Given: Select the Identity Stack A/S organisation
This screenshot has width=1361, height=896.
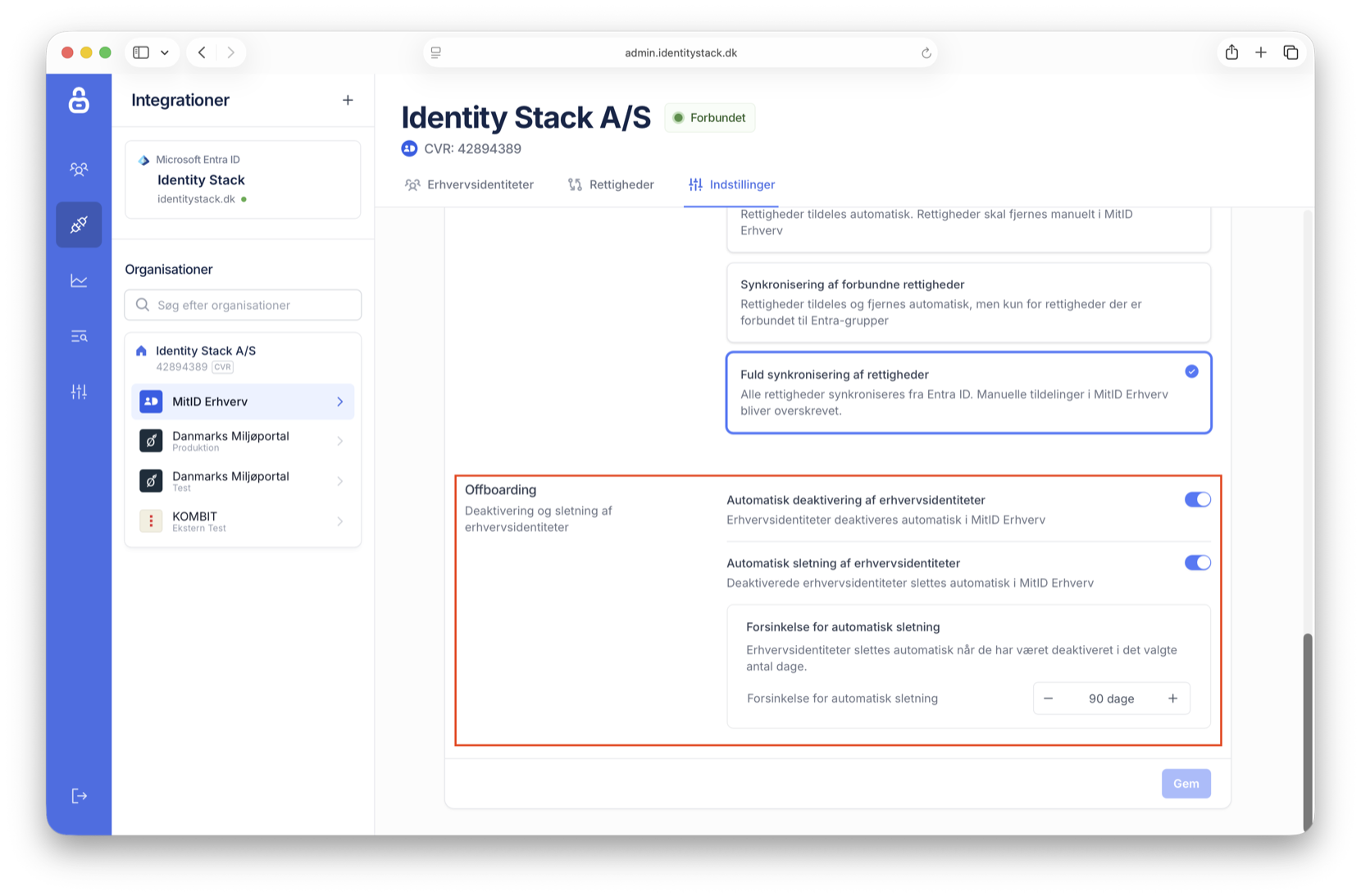Looking at the screenshot, I should click(x=243, y=358).
